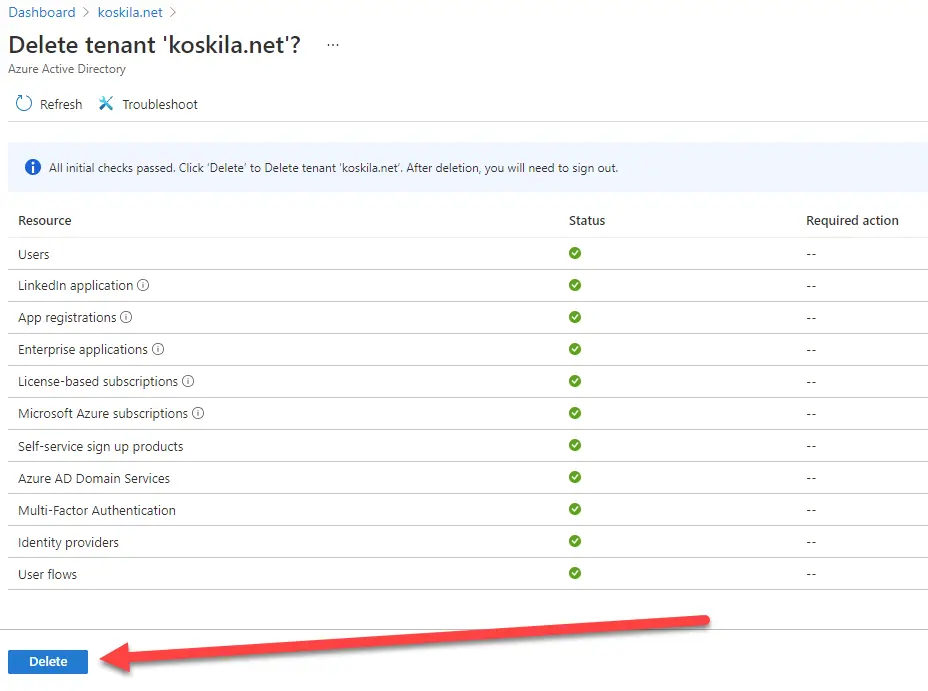Click the Azure AD Domain Services row

pyautogui.click(x=94, y=478)
